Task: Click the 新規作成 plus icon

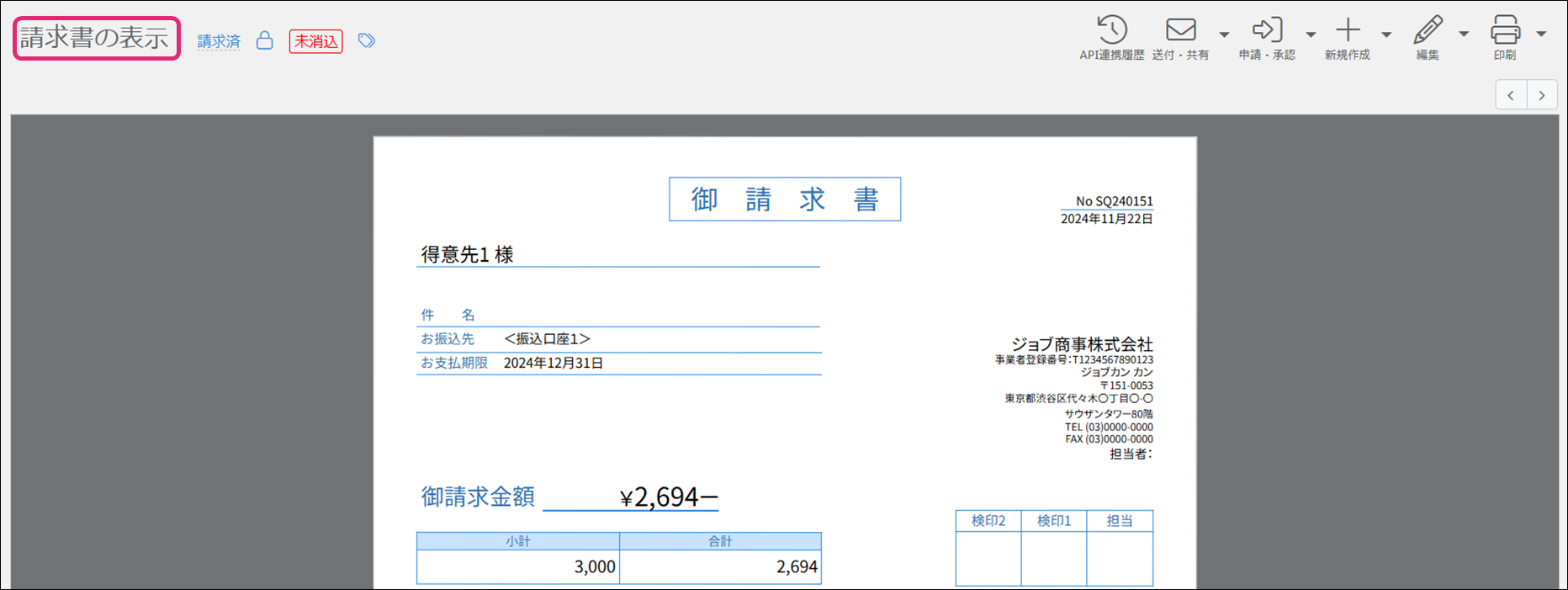Action: pyautogui.click(x=1348, y=30)
